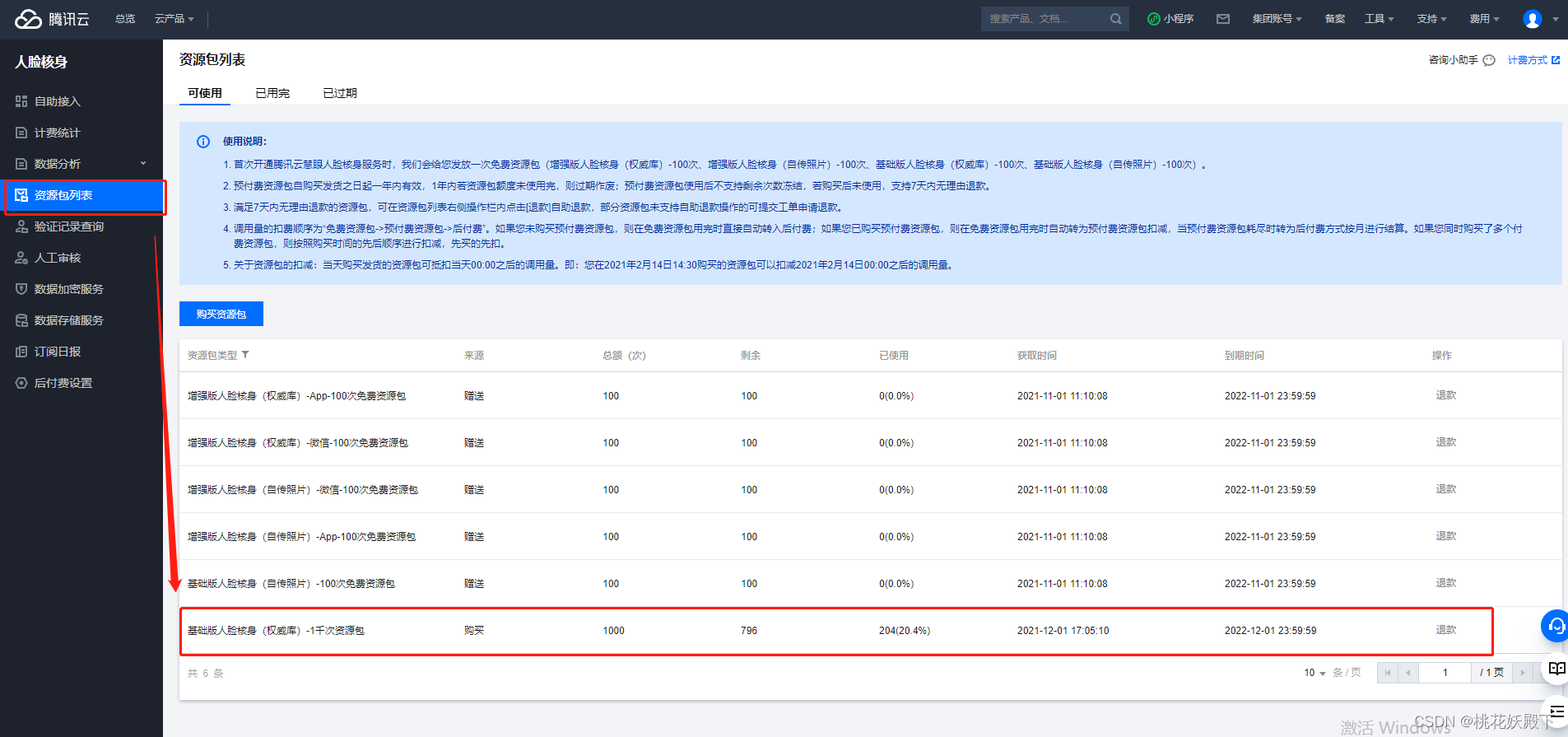The width and height of the screenshot is (1568, 737).
Task: Switch to the 已过期 tab
Action: 340,93
